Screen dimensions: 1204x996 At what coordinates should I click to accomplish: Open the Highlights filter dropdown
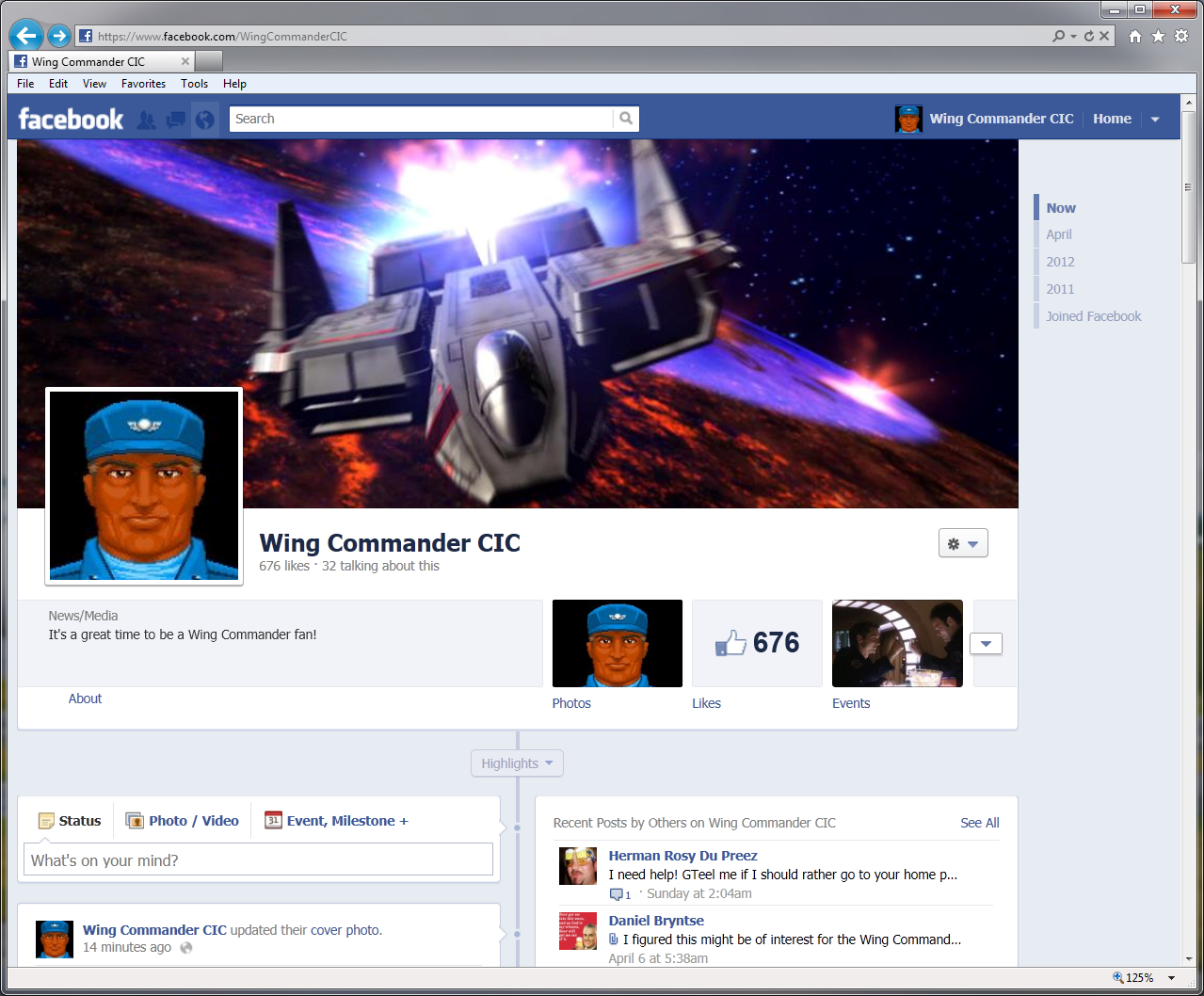click(517, 763)
